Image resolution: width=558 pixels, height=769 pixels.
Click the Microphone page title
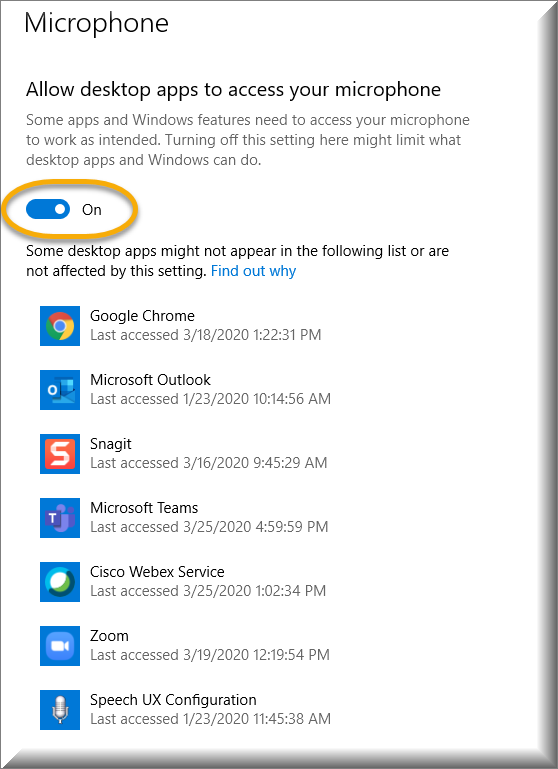(x=97, y=23)
